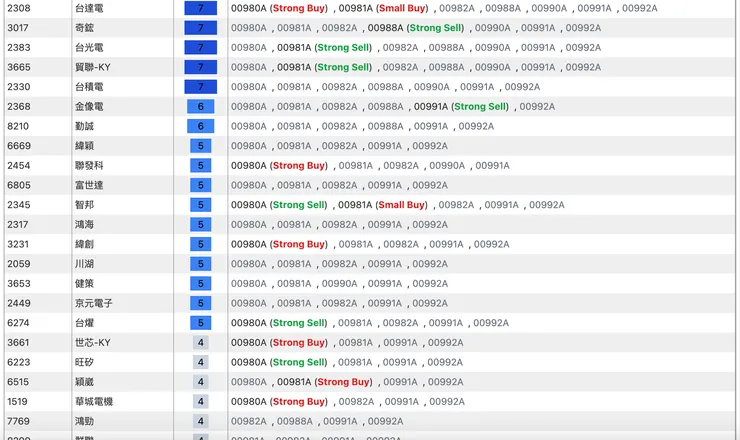The image size is (740, 440).
Task: Click 00980A (Strong Buy) in the 緯創 row
Action: (279, 244)
